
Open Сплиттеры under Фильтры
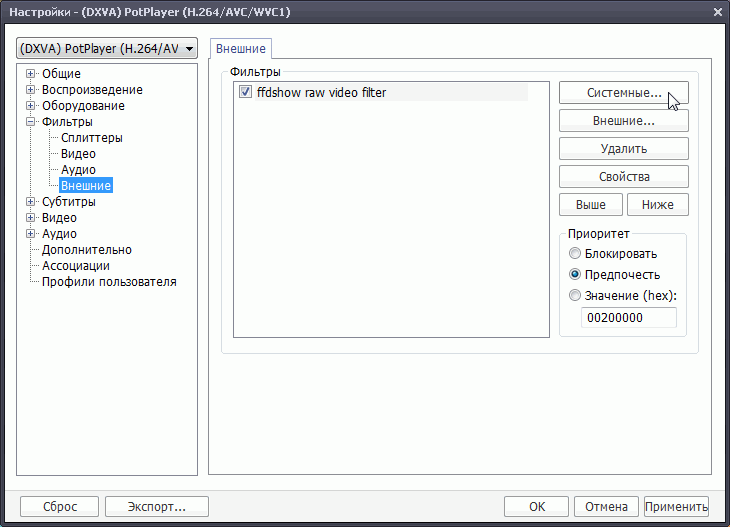(x=91, y=138)
